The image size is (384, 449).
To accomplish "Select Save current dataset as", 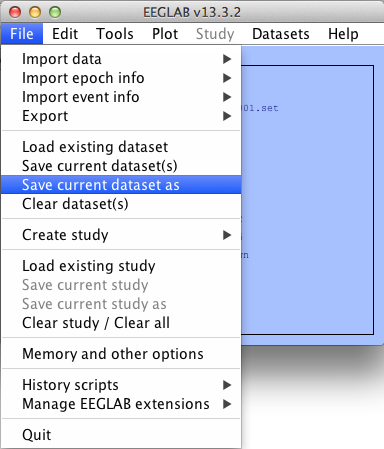I will [121, 185].
